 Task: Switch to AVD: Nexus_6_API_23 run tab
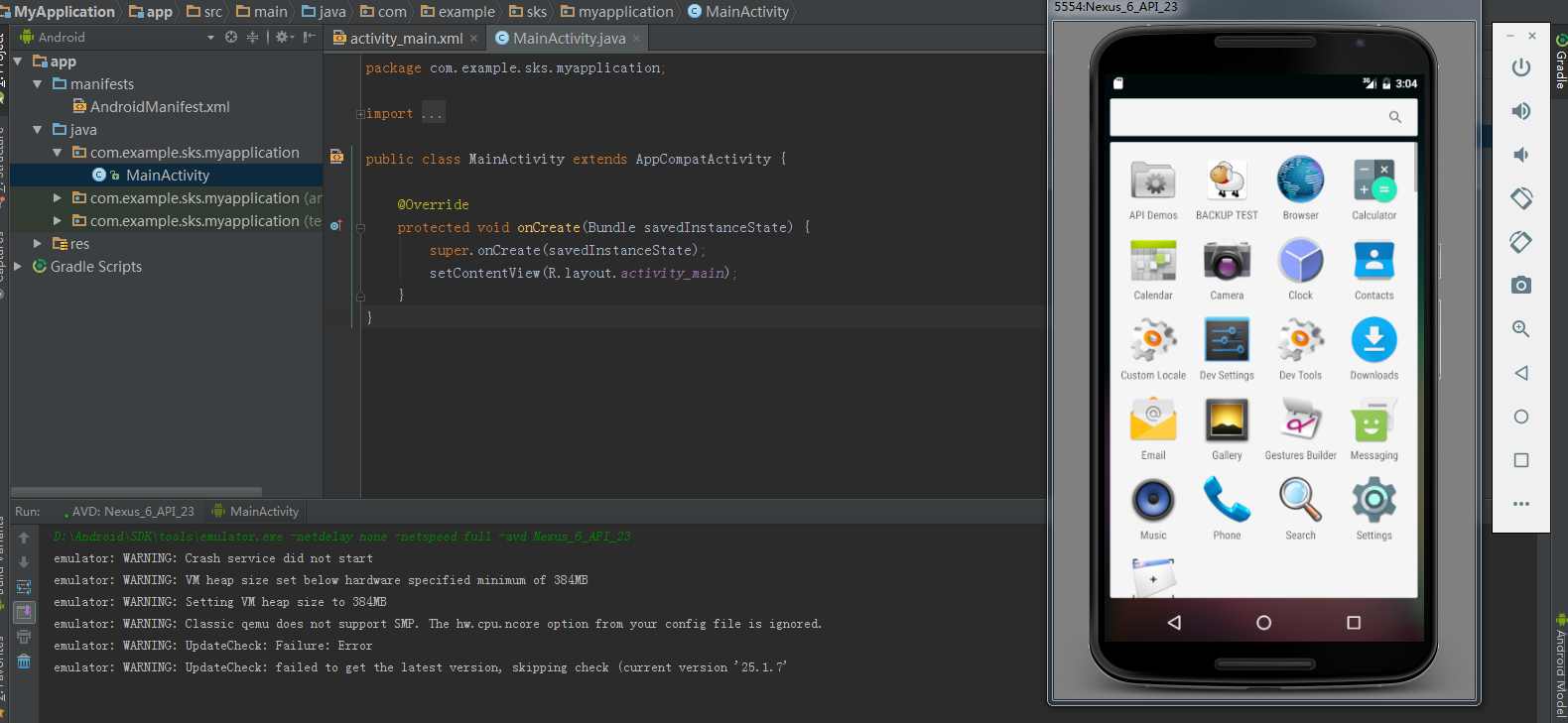coord(127,512)
